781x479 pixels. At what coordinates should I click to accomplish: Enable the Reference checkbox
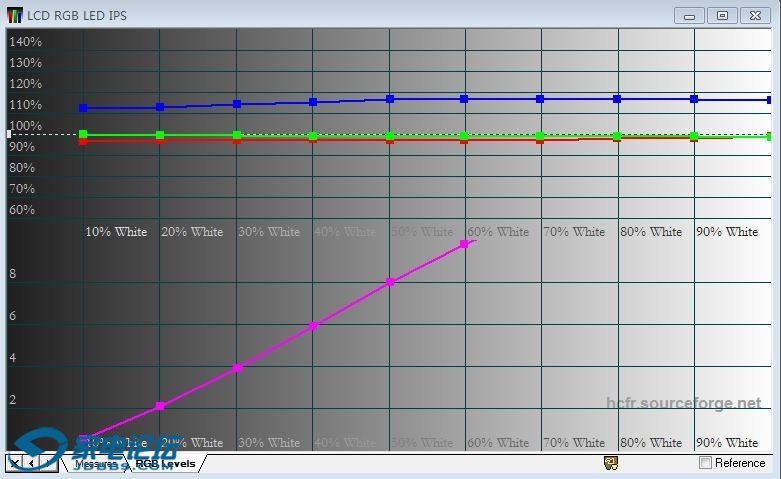pyautogui.click(x=705, y=463)
